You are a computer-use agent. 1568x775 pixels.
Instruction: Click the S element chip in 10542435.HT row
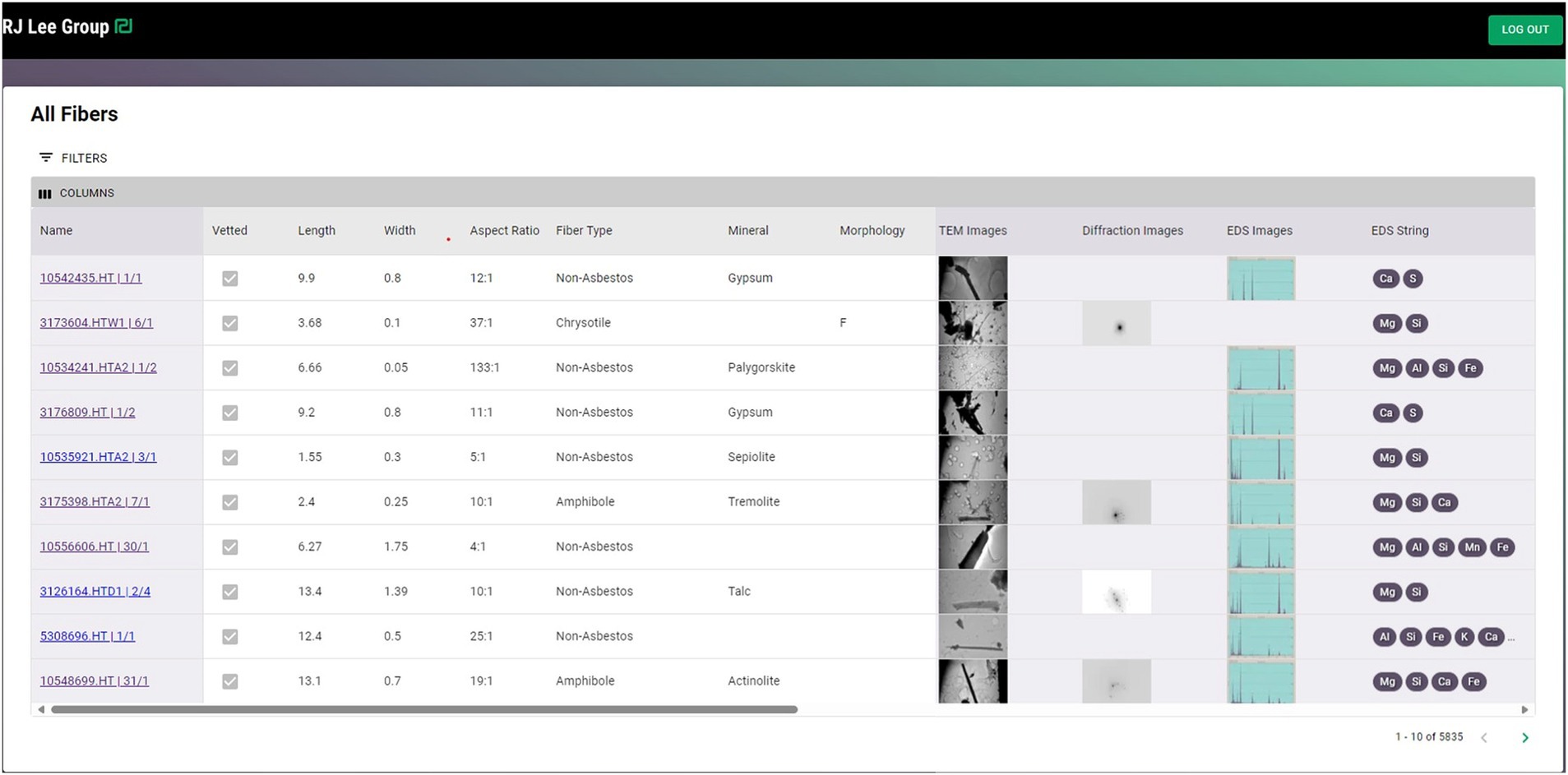pos(1413,279)
